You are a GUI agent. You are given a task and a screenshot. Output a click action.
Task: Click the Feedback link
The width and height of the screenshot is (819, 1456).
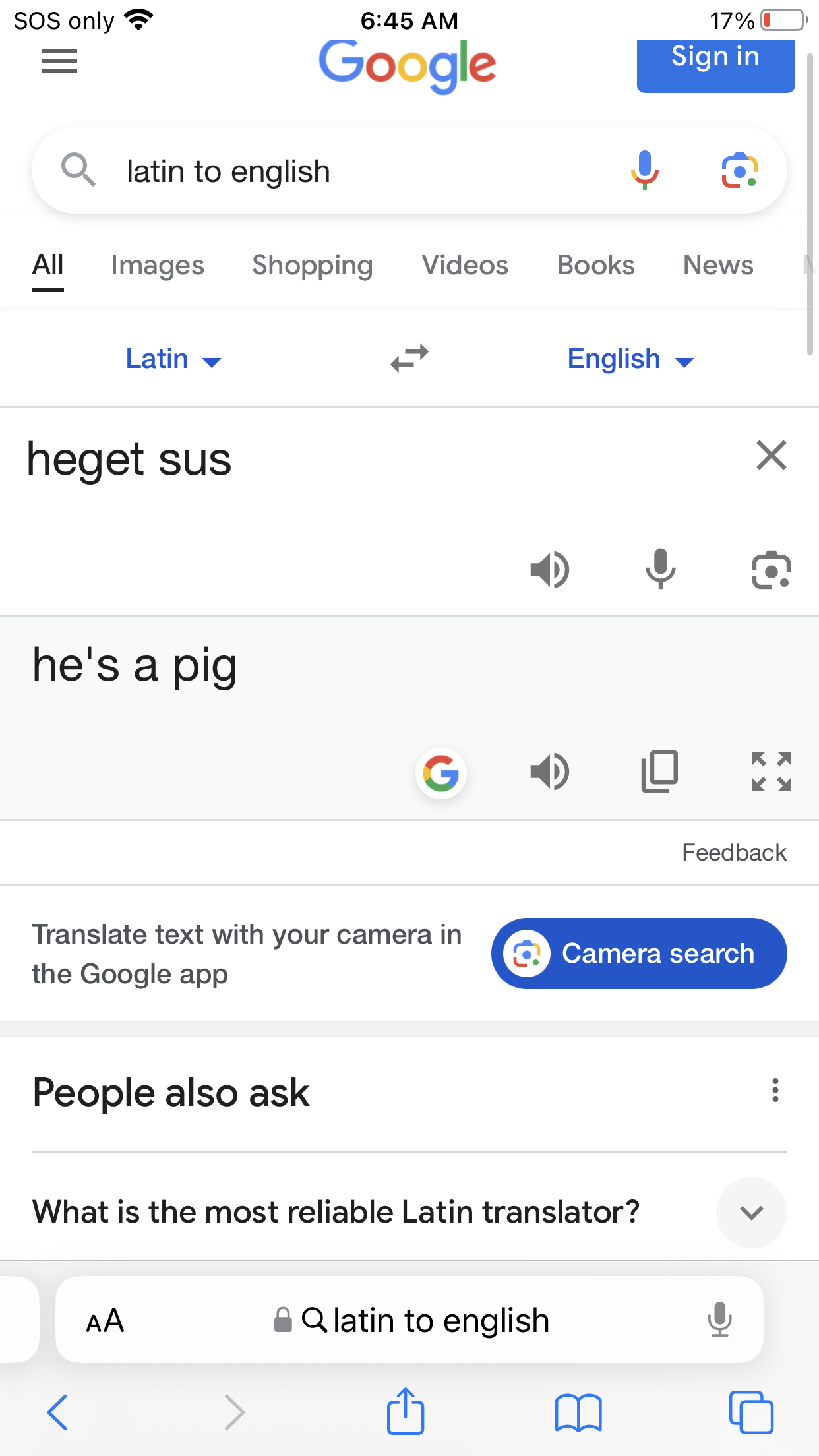(734, 853)
